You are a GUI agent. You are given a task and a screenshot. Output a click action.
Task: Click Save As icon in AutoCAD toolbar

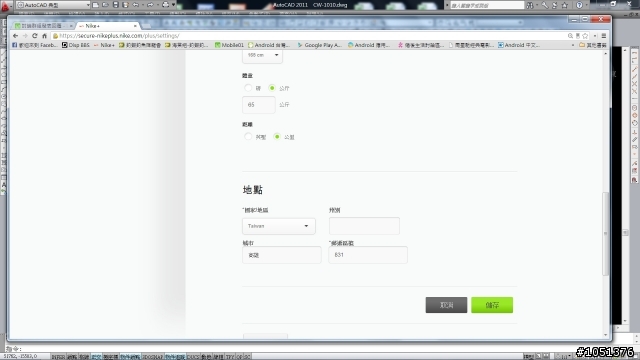click(125, 5)
